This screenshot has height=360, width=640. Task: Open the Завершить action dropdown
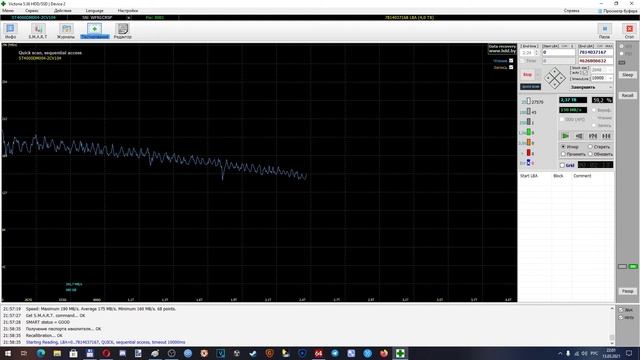pos(591,87)
